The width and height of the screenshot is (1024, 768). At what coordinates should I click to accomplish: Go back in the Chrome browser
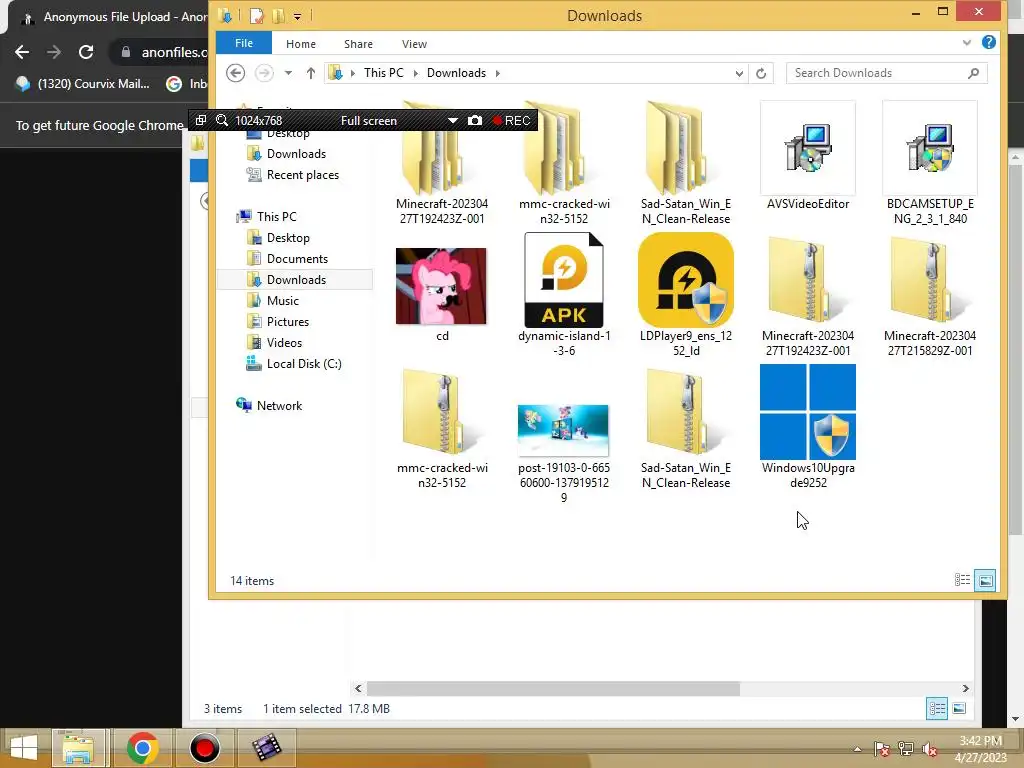(x=22, y=52)
